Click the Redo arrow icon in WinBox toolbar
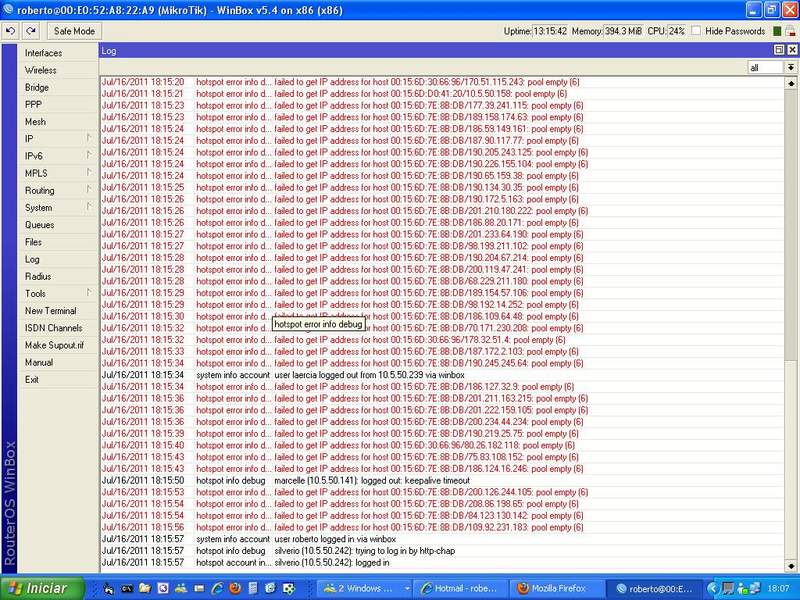 (x=31, y=31)
